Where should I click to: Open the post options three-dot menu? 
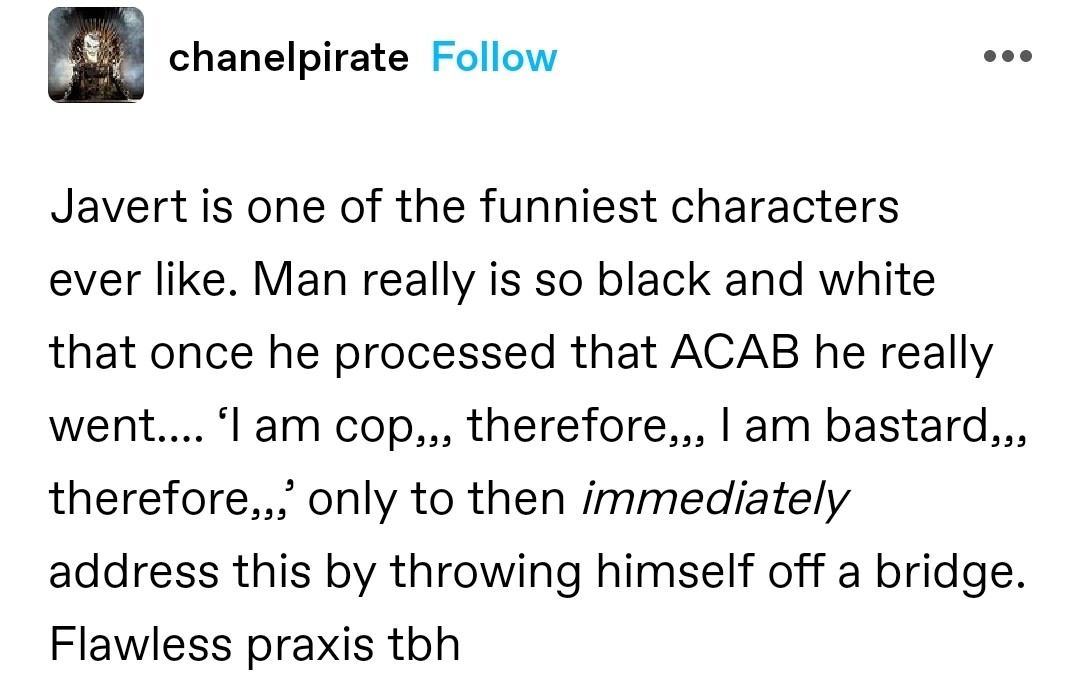click(x=1007, y=56)
